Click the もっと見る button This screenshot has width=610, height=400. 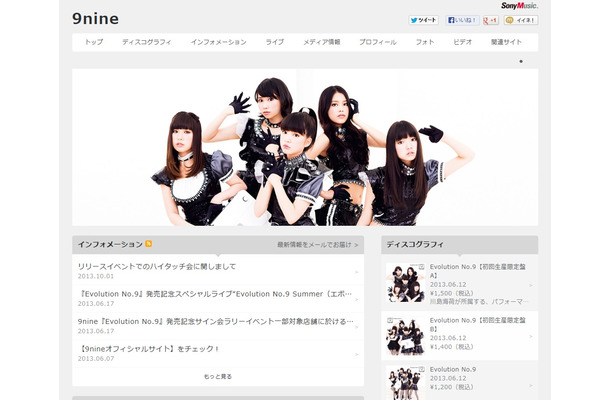point(218,377)
